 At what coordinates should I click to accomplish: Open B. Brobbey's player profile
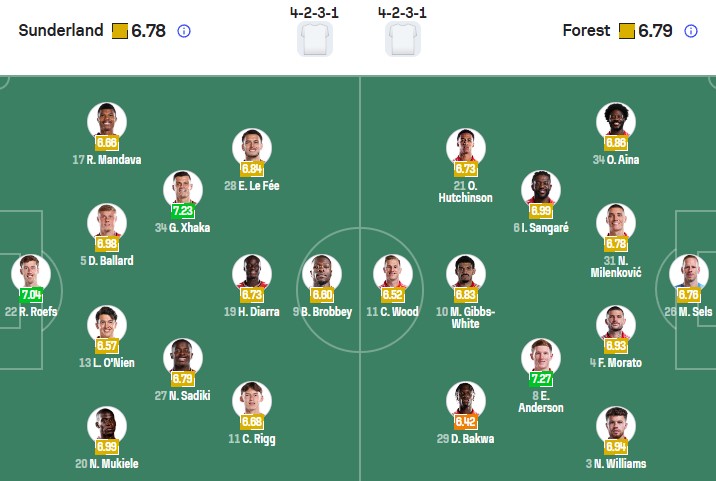tap(322, 273)
